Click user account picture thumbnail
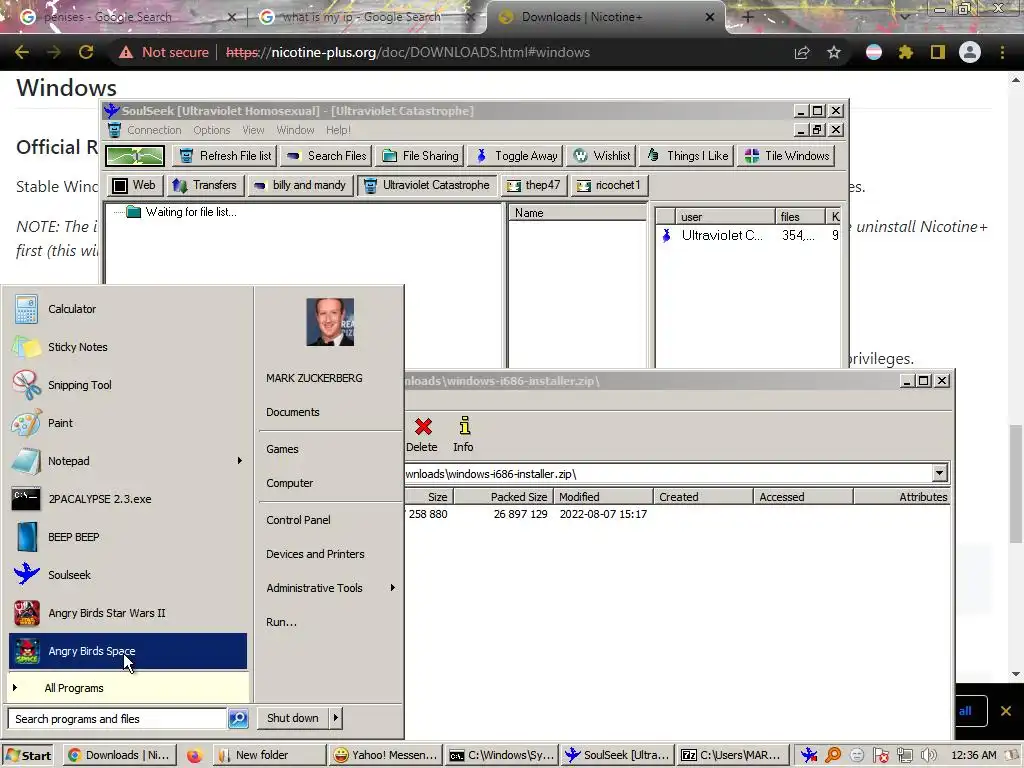The height and width of the screenshot is (768, 1024). 330,322
